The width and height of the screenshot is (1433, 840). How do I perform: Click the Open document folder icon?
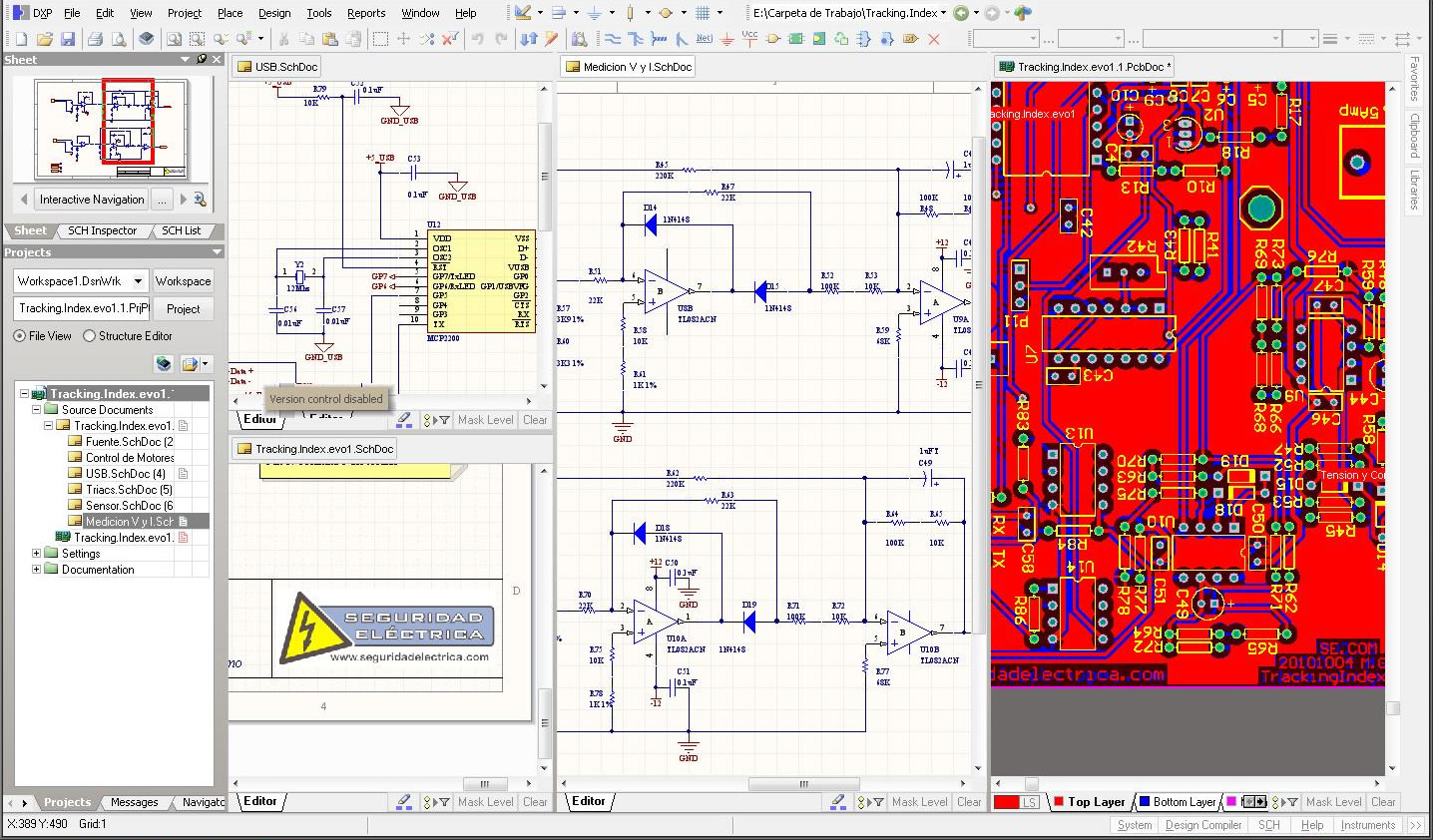(x=44, y=39)
